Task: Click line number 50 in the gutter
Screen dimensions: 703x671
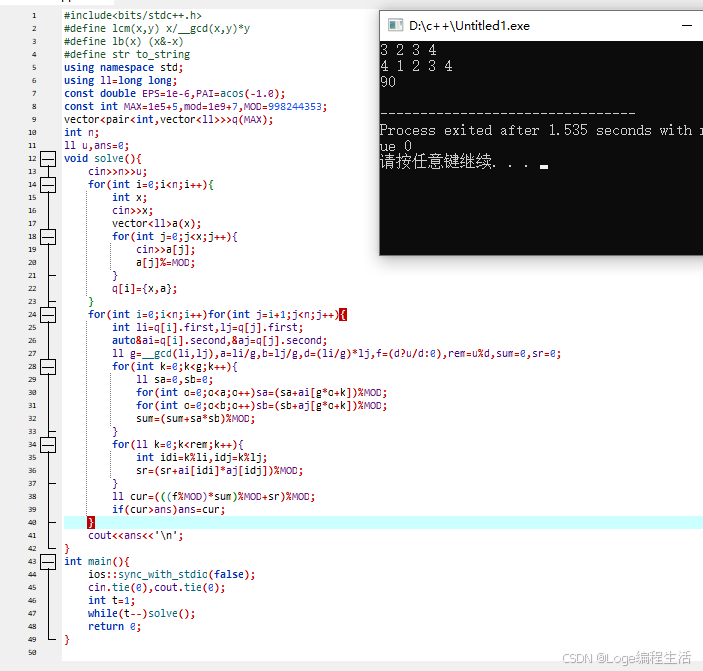Action: 32,653
